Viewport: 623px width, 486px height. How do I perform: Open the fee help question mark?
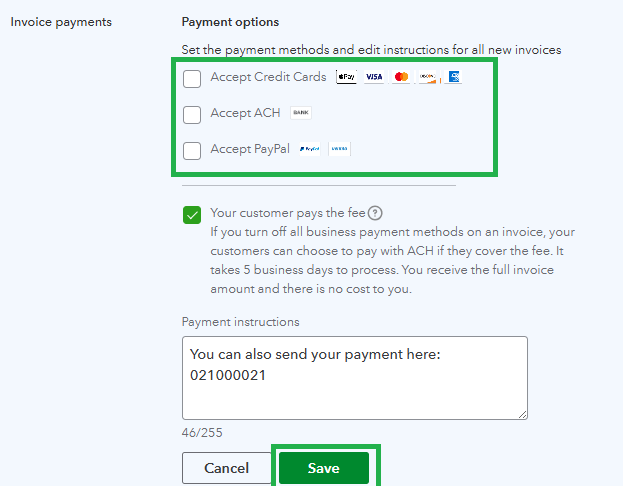[375, 213]
